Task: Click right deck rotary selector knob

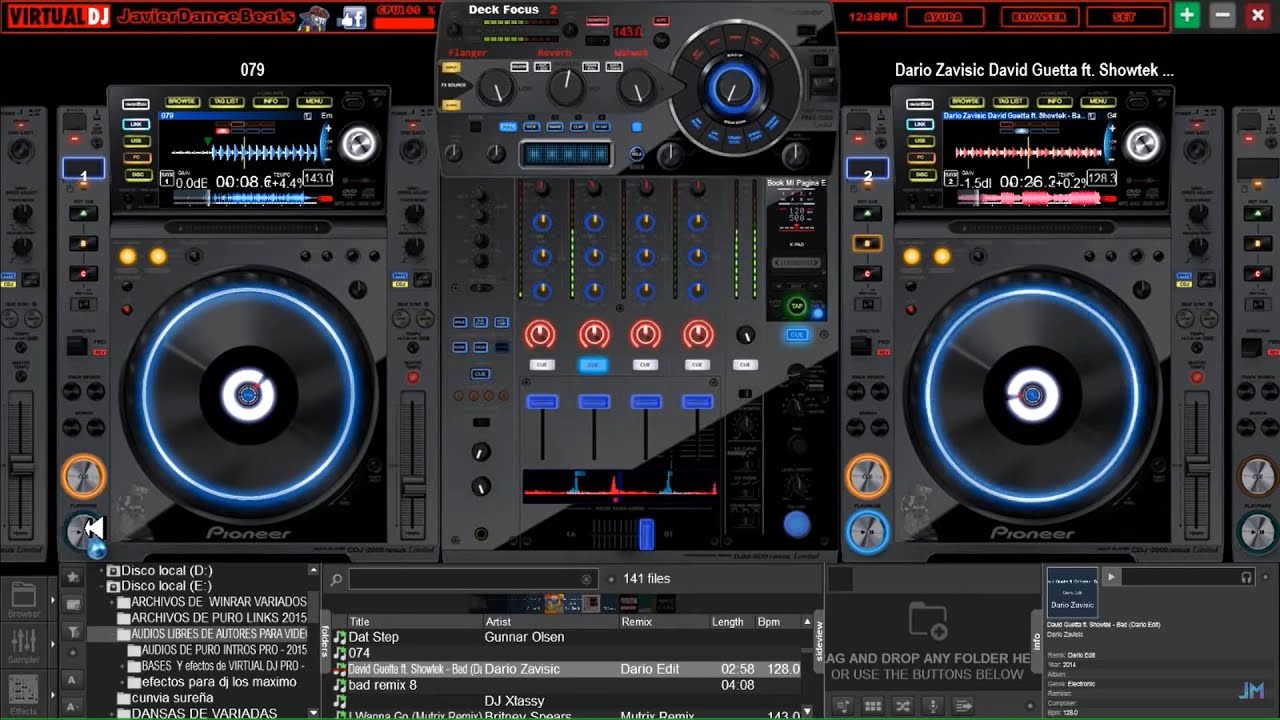Action: point(1142,145)
